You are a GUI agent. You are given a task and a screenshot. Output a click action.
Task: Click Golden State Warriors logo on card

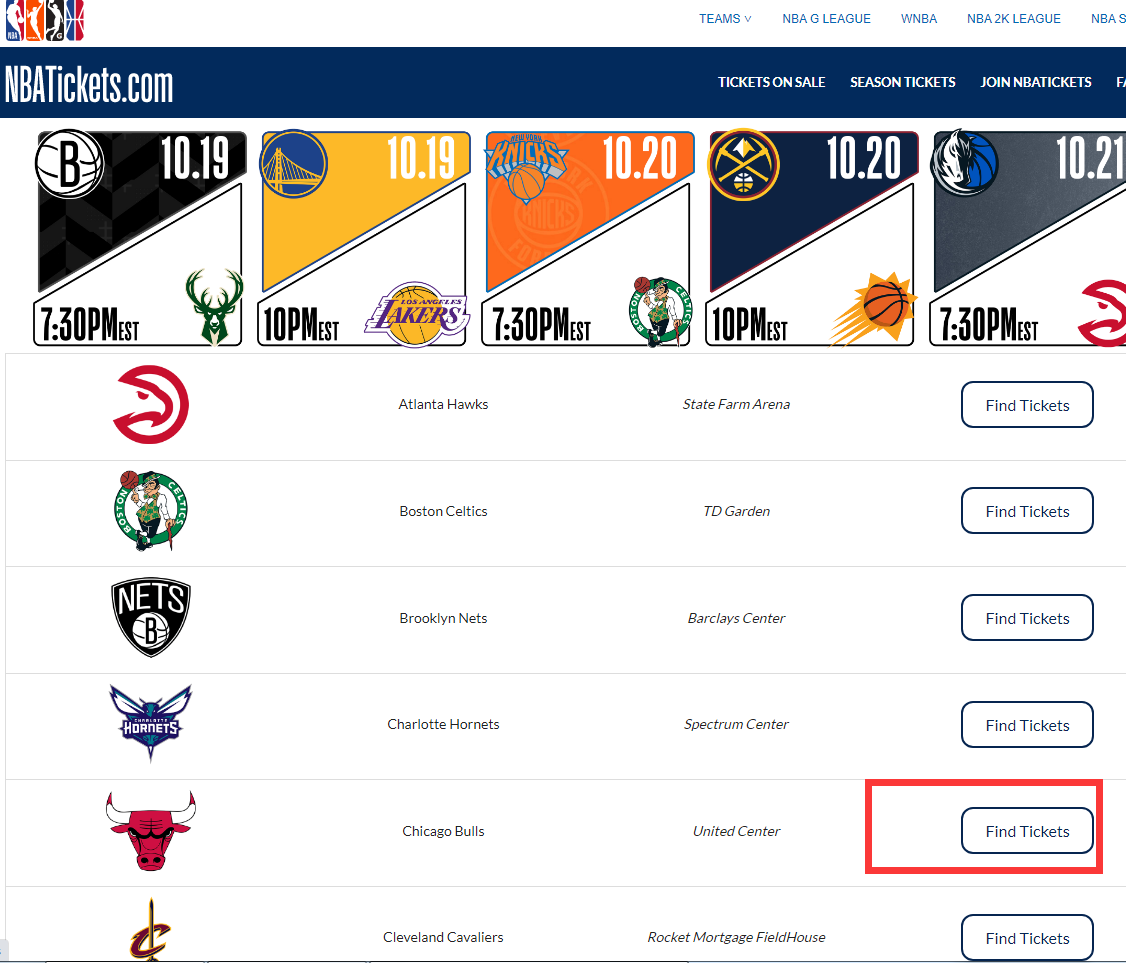pos(294,164)
